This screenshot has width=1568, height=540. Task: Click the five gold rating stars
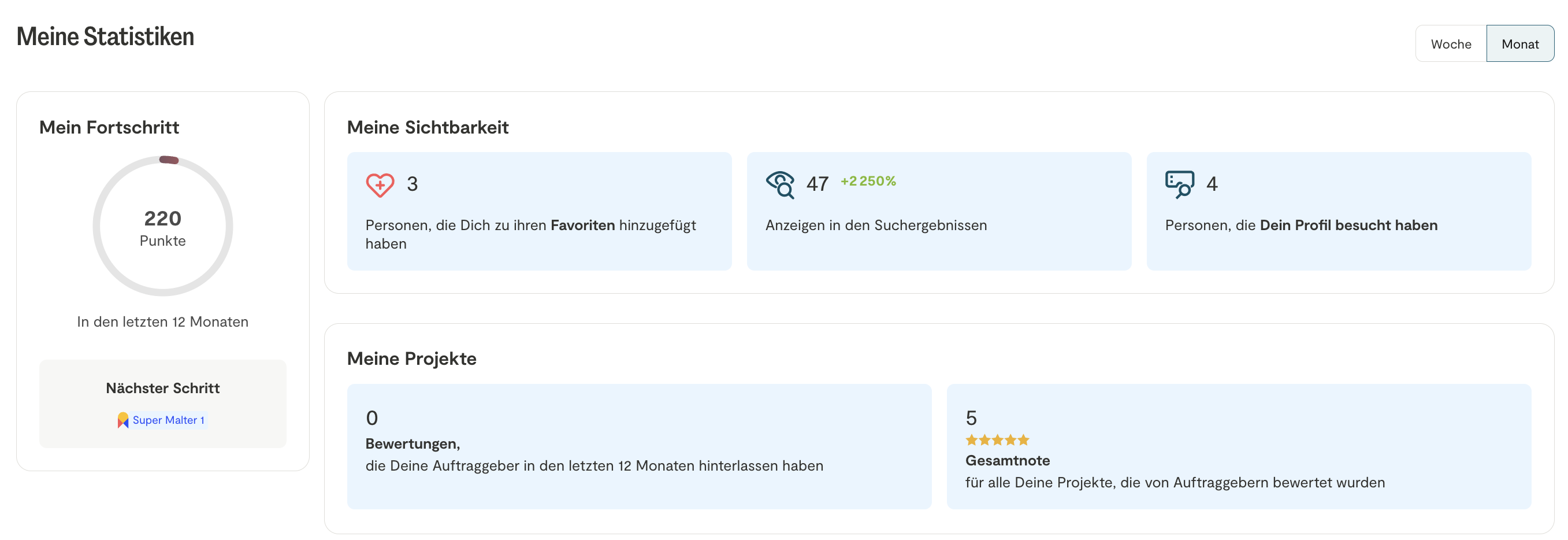click(997, 440)
